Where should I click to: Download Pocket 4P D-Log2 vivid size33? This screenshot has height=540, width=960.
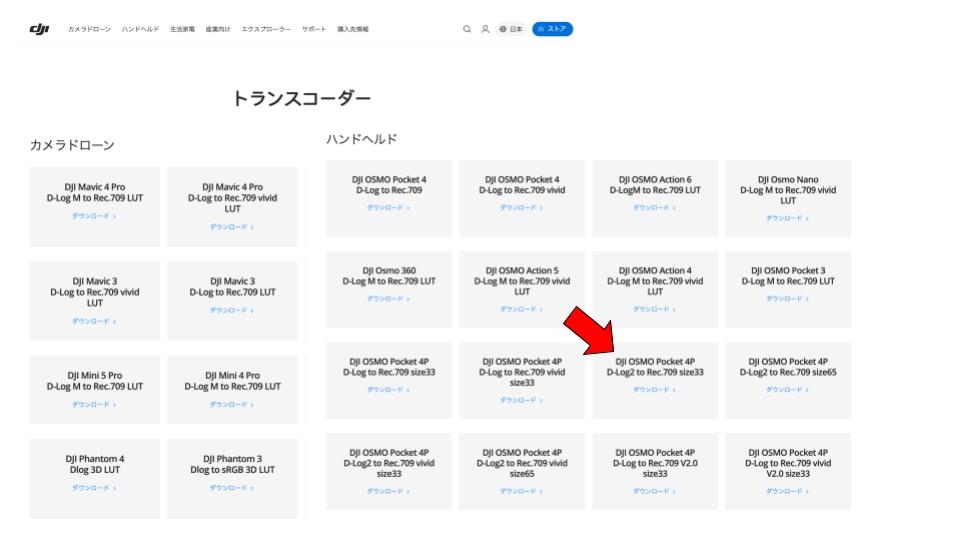click(389, 492)
